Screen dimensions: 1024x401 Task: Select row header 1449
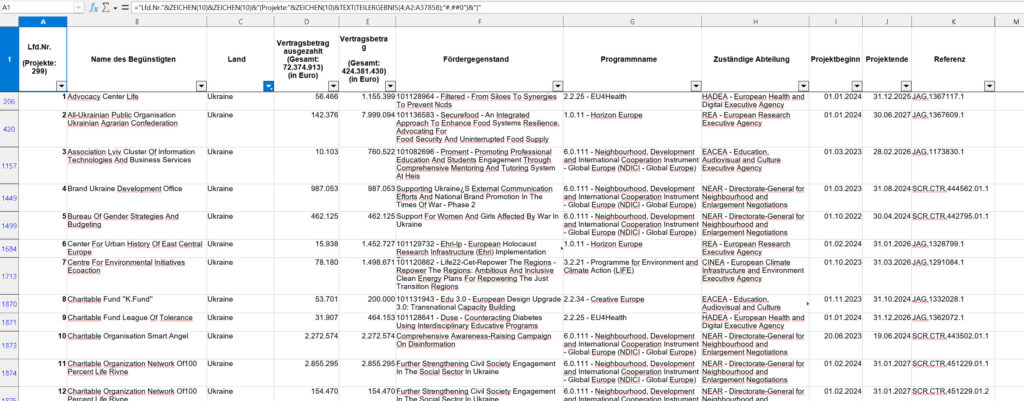pos(9,199)
